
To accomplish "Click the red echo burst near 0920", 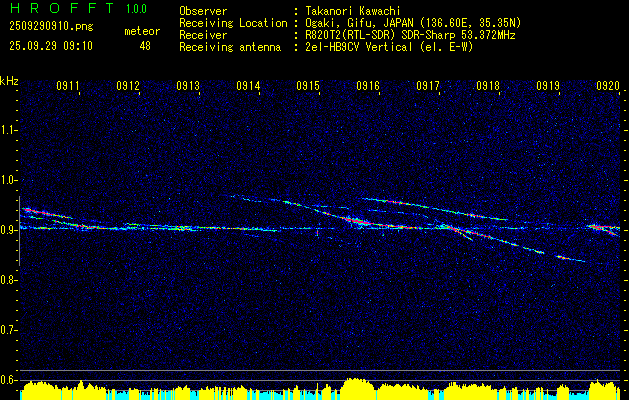I will [604, 228].
